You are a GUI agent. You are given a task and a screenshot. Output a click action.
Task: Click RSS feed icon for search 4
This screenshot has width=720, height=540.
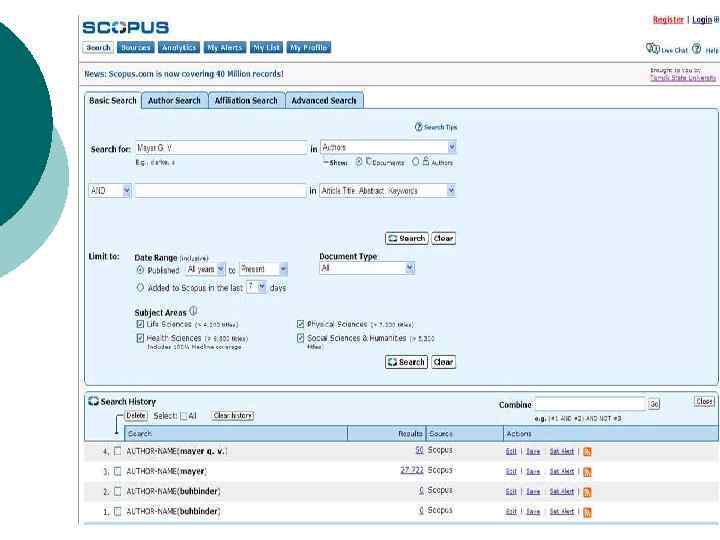pyautogui.click(x=587, y=452)
